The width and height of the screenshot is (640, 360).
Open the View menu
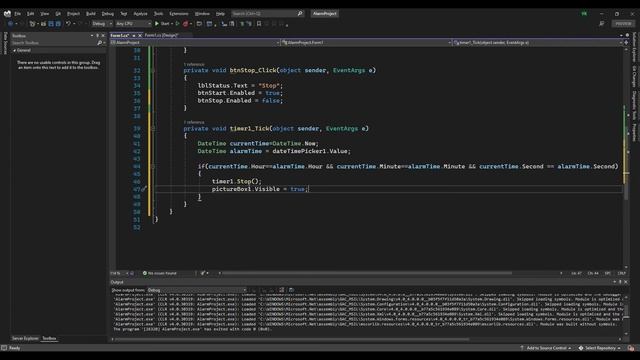[44, 13]
